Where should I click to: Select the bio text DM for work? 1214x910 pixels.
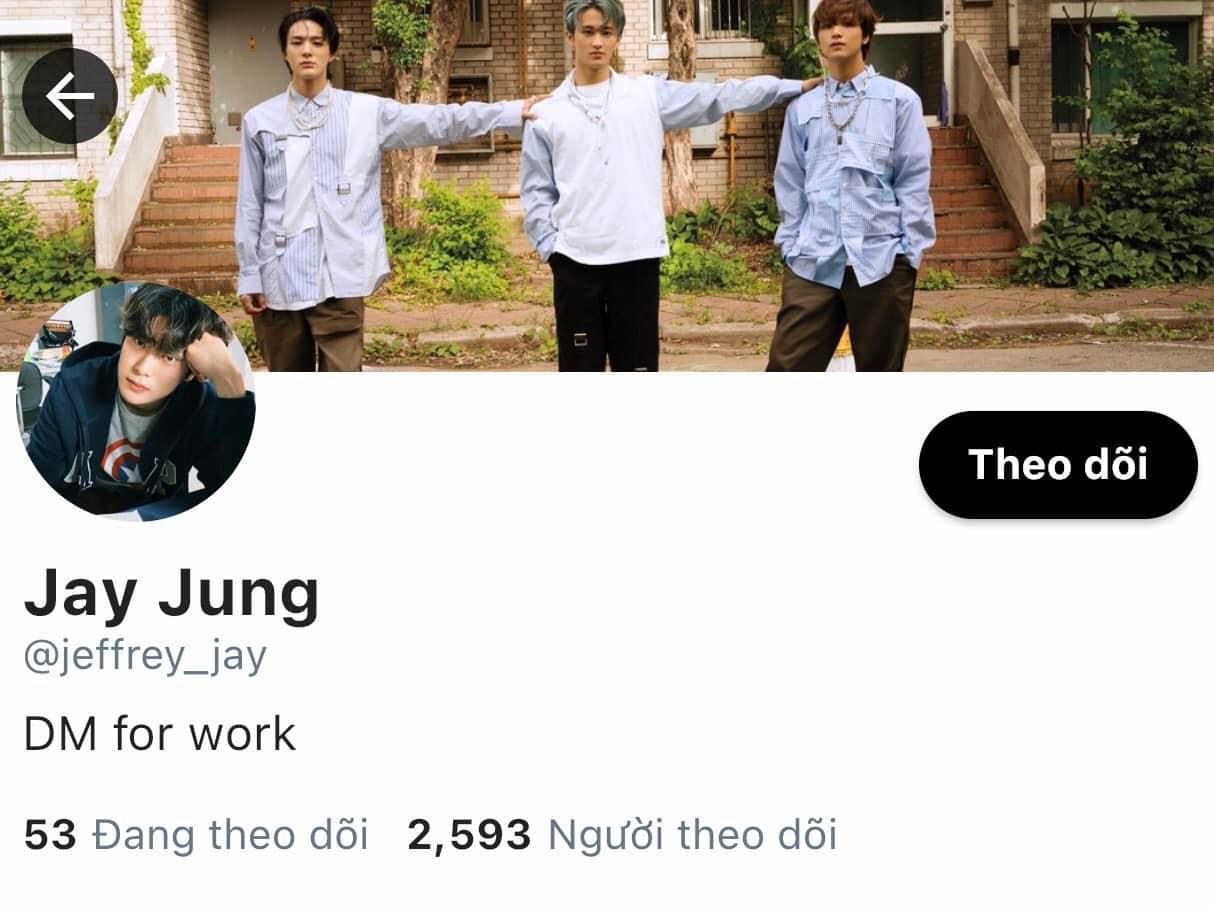point(160,734)
